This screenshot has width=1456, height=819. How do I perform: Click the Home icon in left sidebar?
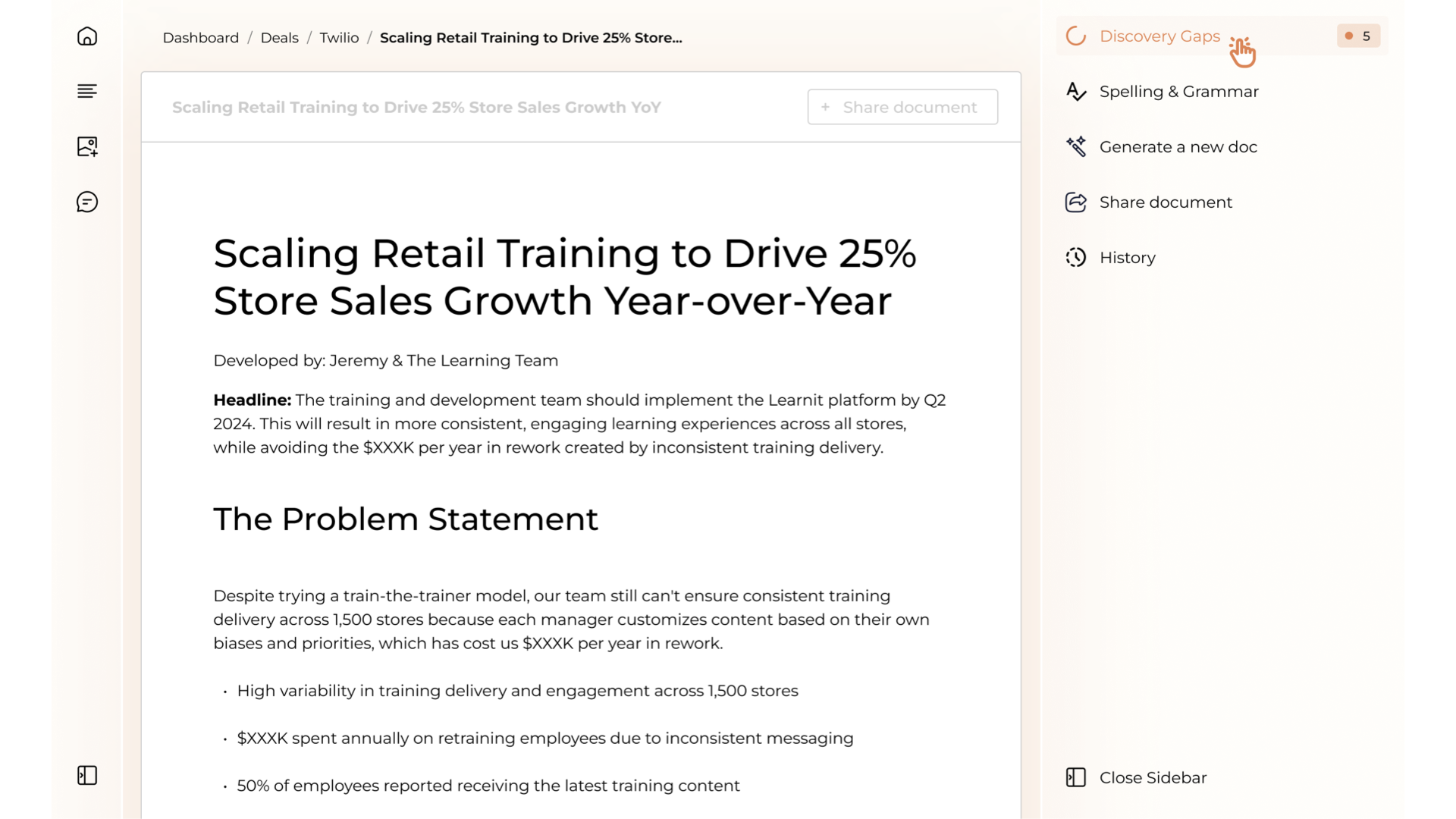(87, 36)
